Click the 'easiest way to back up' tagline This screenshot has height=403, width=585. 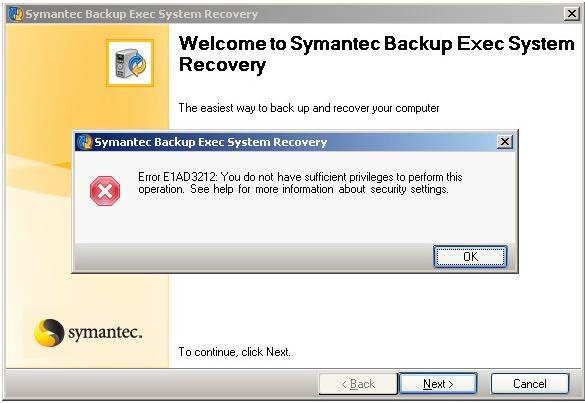point(309,108)
